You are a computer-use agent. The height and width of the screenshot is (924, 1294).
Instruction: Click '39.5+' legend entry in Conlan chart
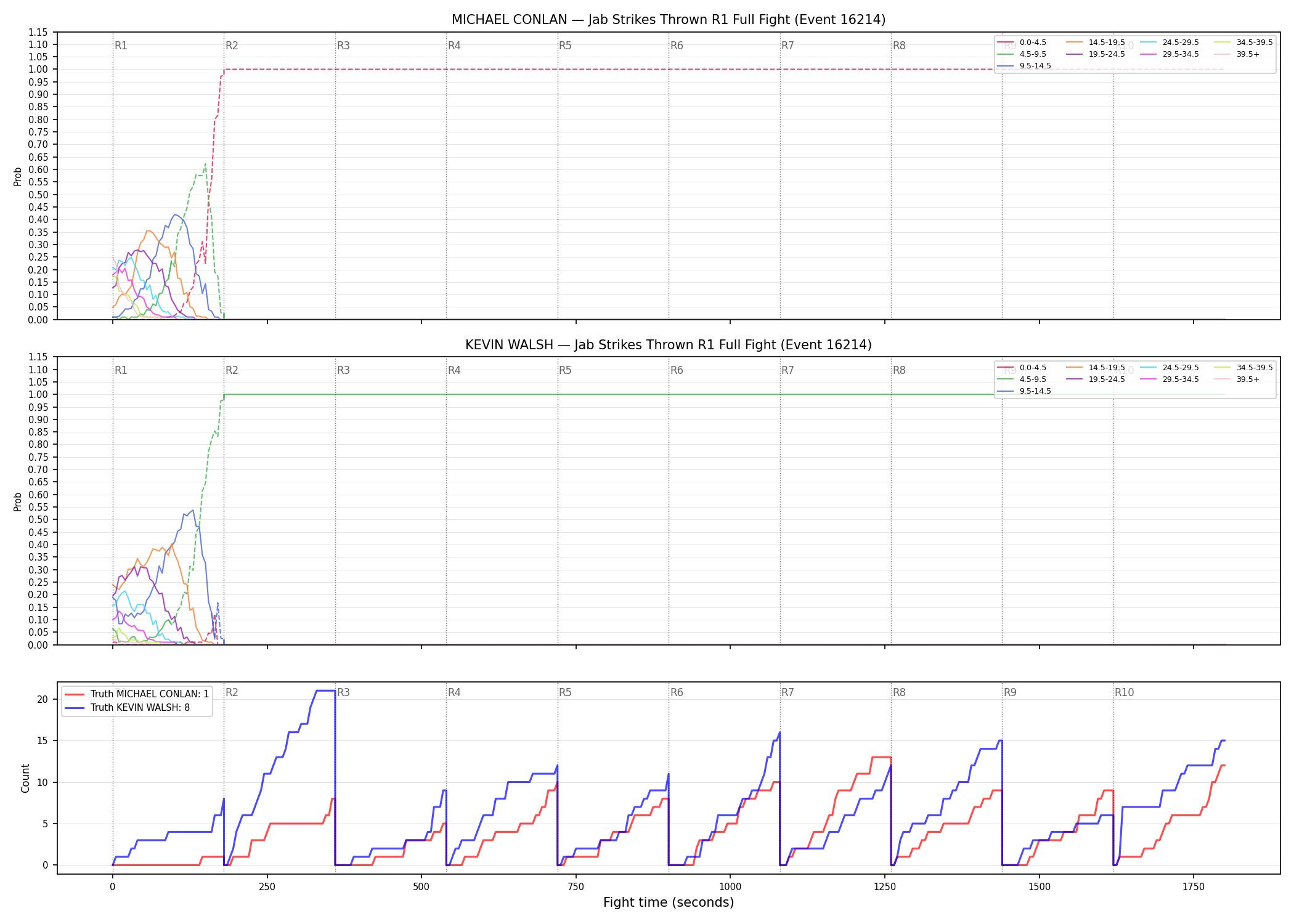click(x=1237, y=54)
